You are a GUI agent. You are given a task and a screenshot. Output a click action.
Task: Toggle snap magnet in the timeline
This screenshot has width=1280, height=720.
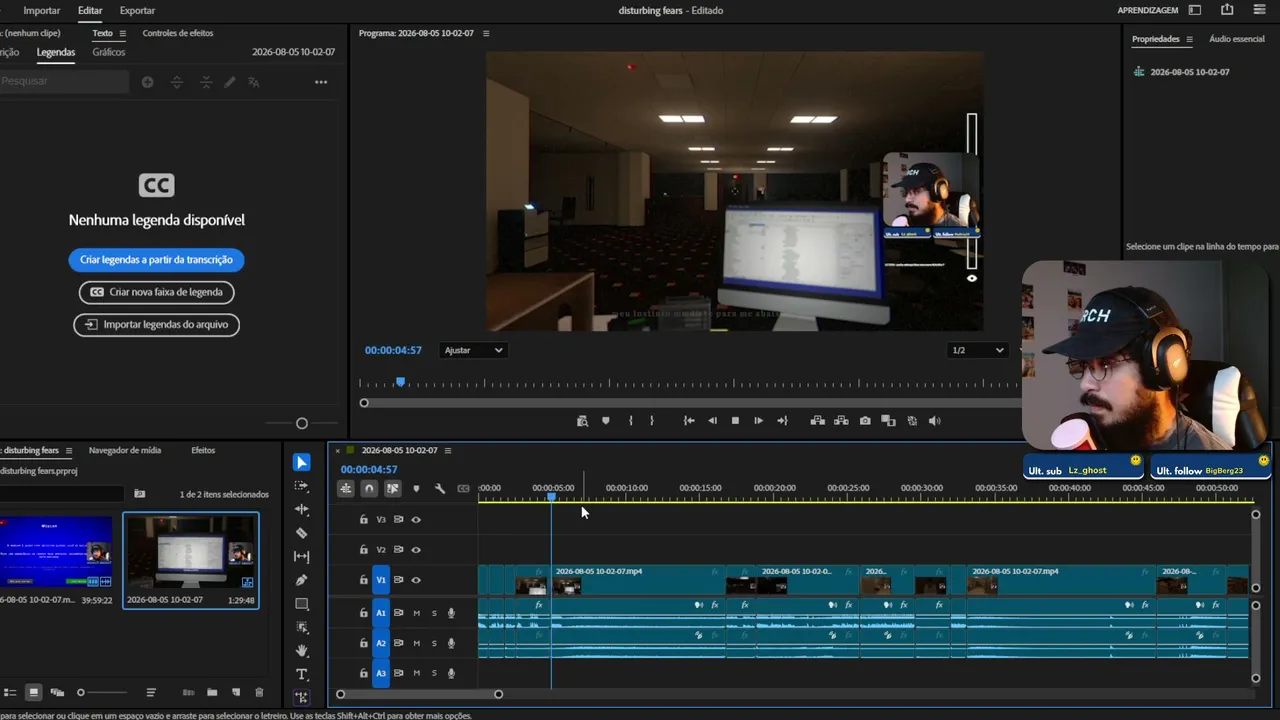point(369,488)
